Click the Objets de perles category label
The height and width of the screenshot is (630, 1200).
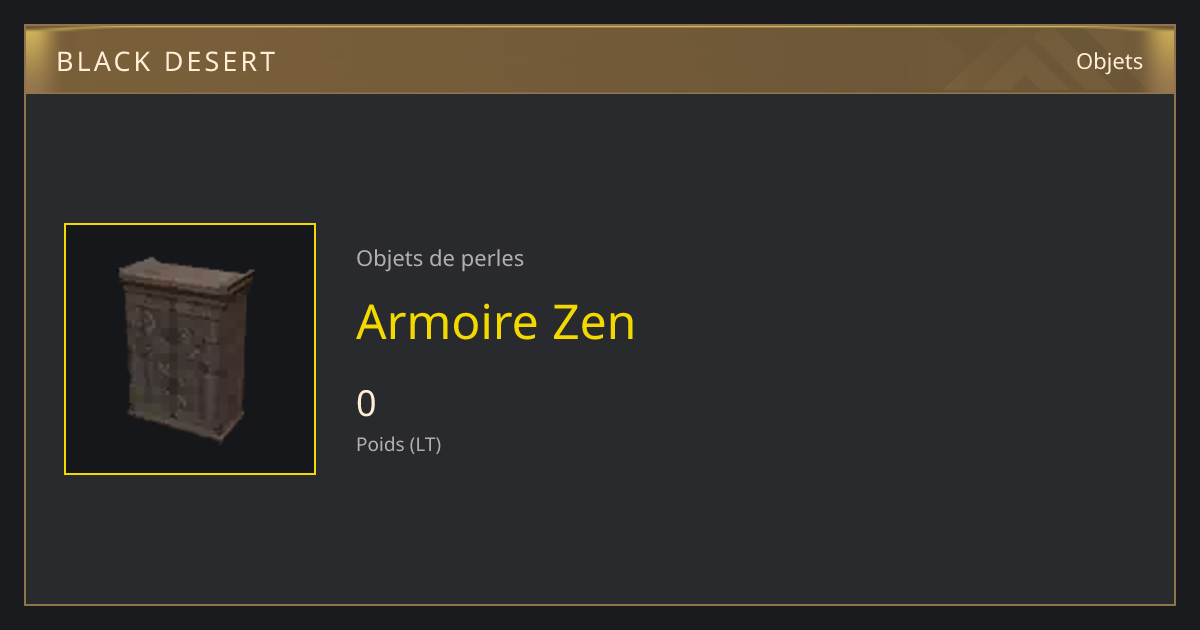click(440, 259)
